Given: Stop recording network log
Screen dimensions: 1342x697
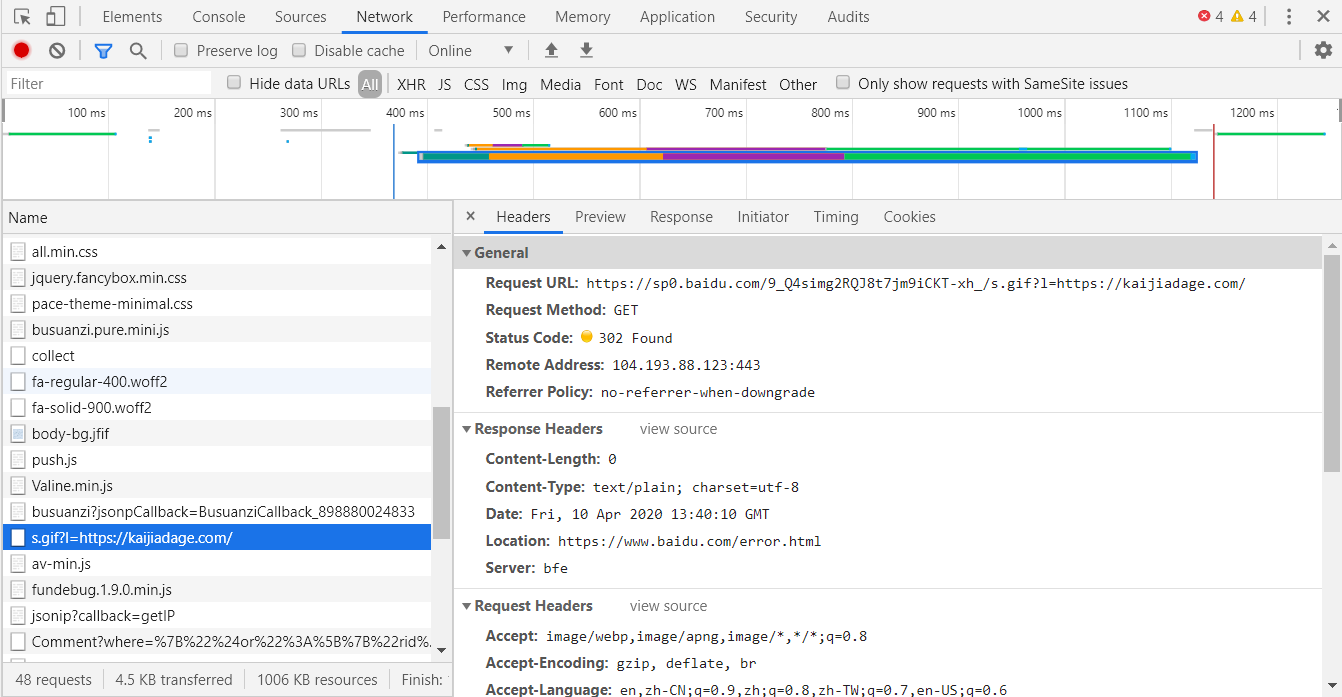Looking at the screenshot, I should point(21,50).
